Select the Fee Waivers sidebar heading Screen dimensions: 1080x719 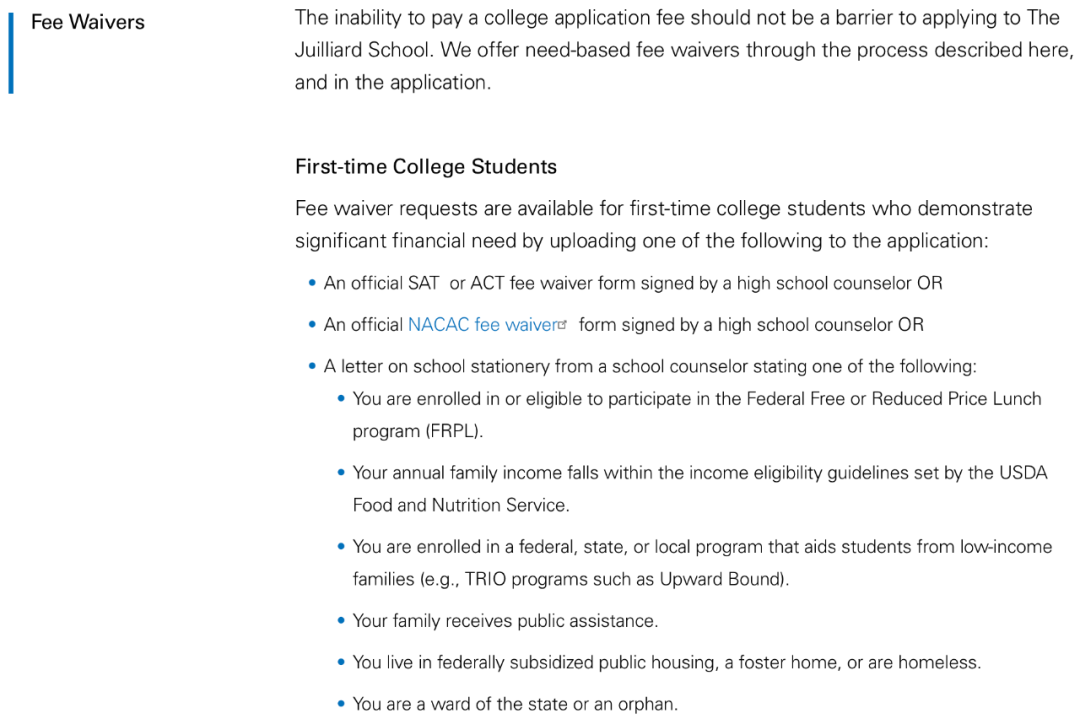[88, 22]
